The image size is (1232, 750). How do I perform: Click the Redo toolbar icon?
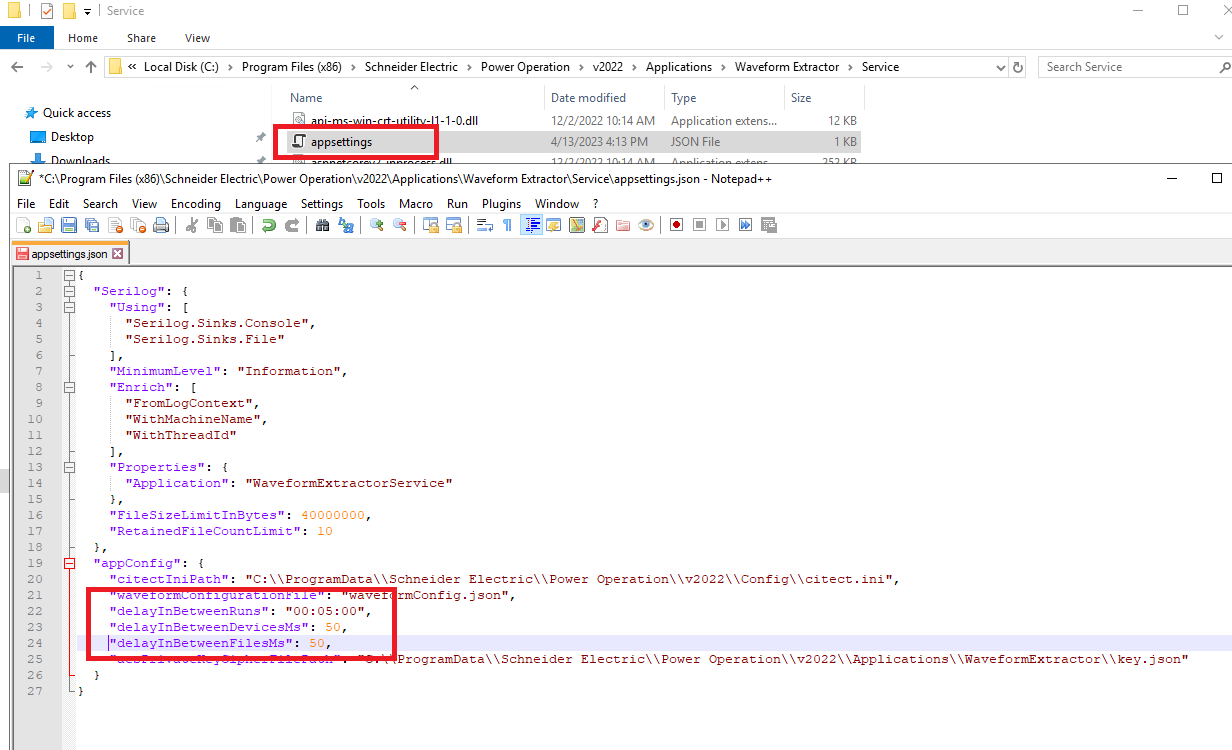point(292,225)
